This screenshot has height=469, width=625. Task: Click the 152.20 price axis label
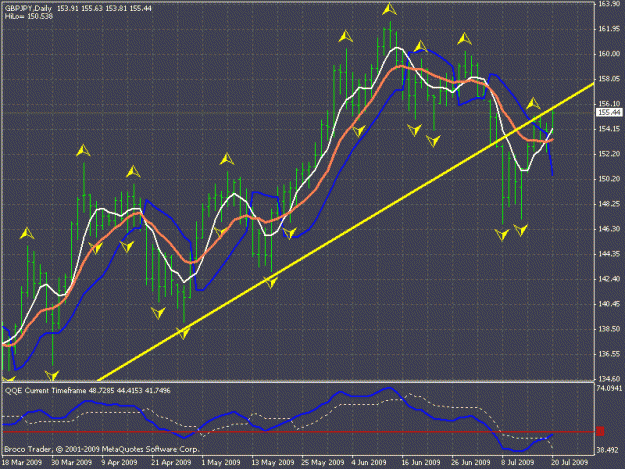(609, 154)
